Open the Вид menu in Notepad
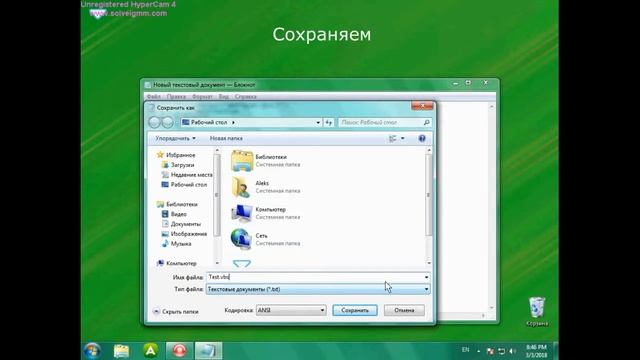This screenshot has height=360, width=640. tap(224, 97)
